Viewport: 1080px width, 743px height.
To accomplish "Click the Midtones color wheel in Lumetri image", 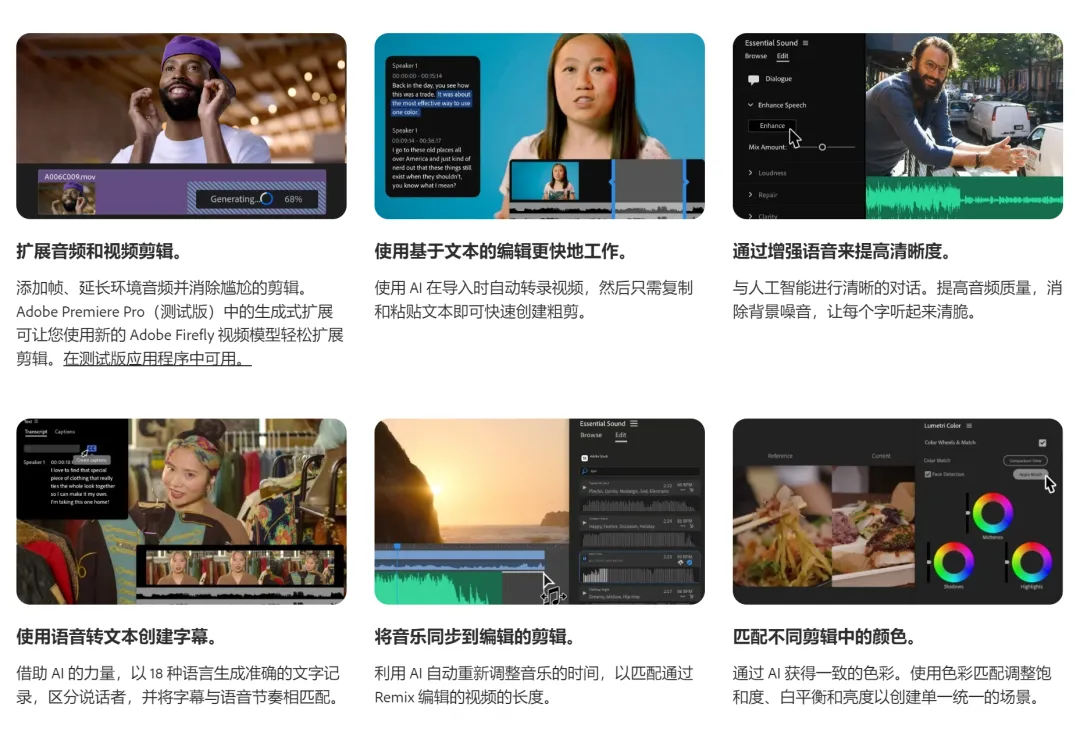I will pos(993,512).
